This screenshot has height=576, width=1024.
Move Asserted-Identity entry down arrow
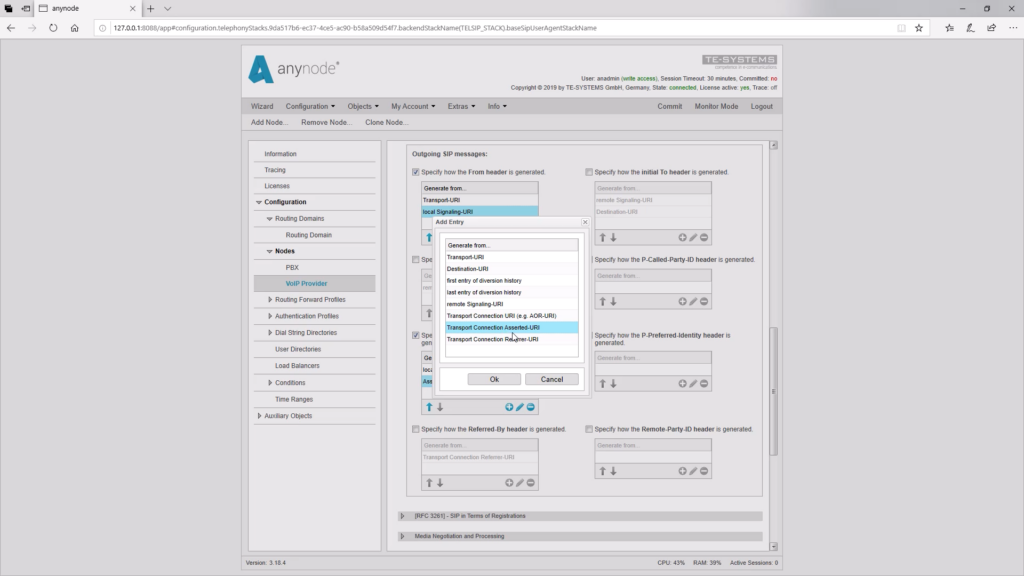440,407
